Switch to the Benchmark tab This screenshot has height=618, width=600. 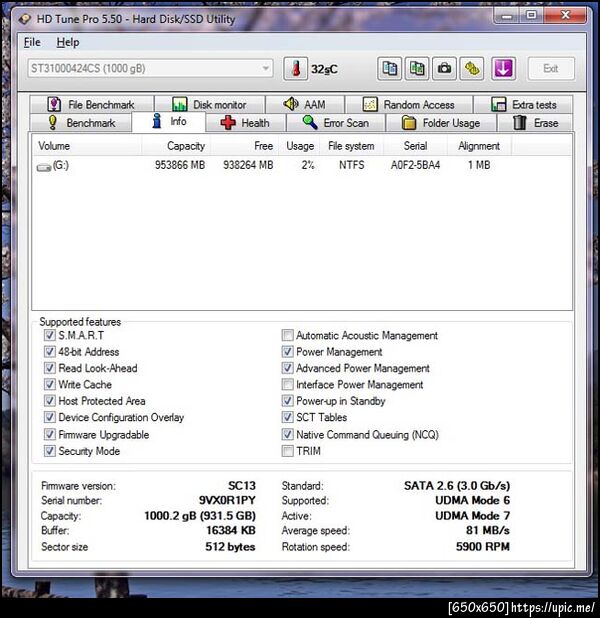[80, 123]
